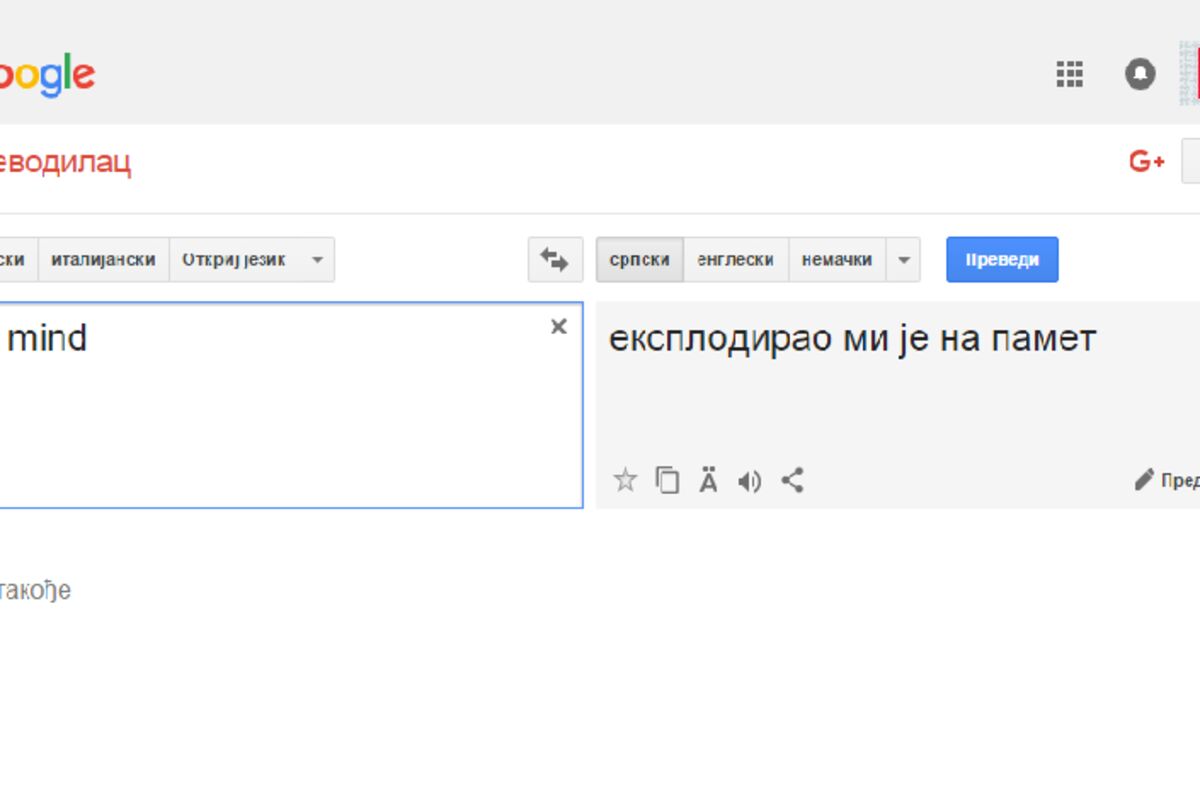Click the Google+ share button

coord(1147,162)
